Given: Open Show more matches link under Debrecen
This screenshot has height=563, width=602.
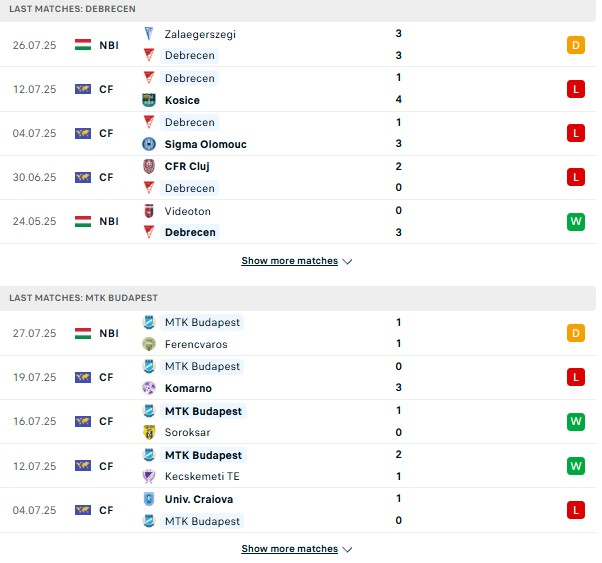Looking at the screenshot, I should pos(289,261).
